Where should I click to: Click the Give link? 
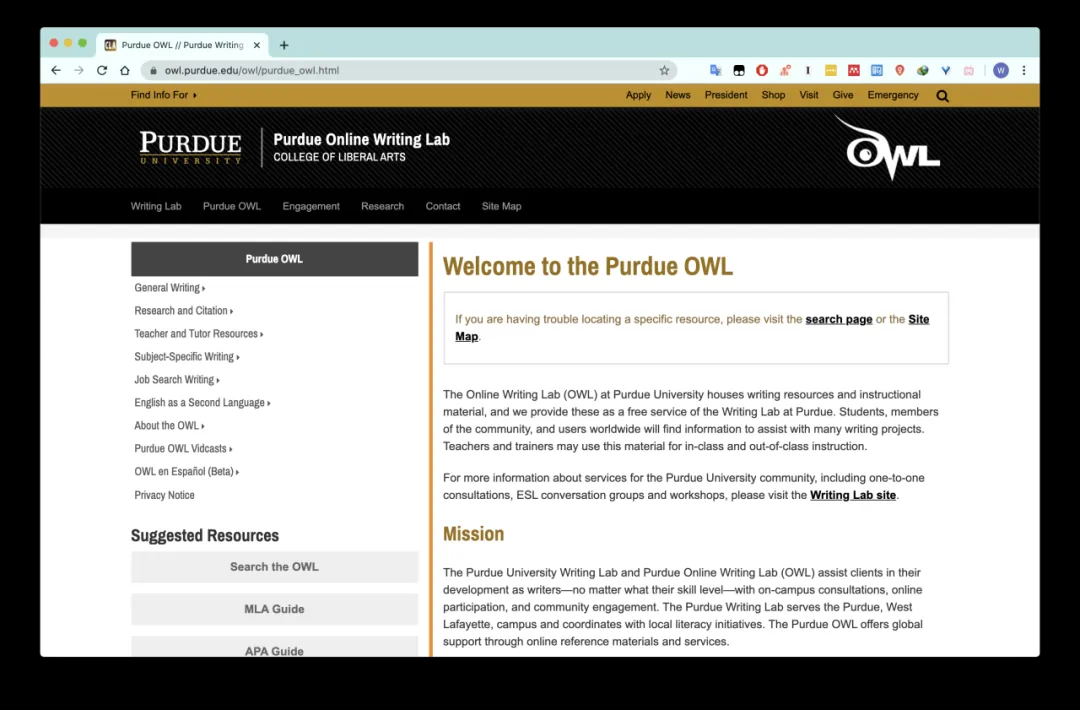(x=843, y=95)
